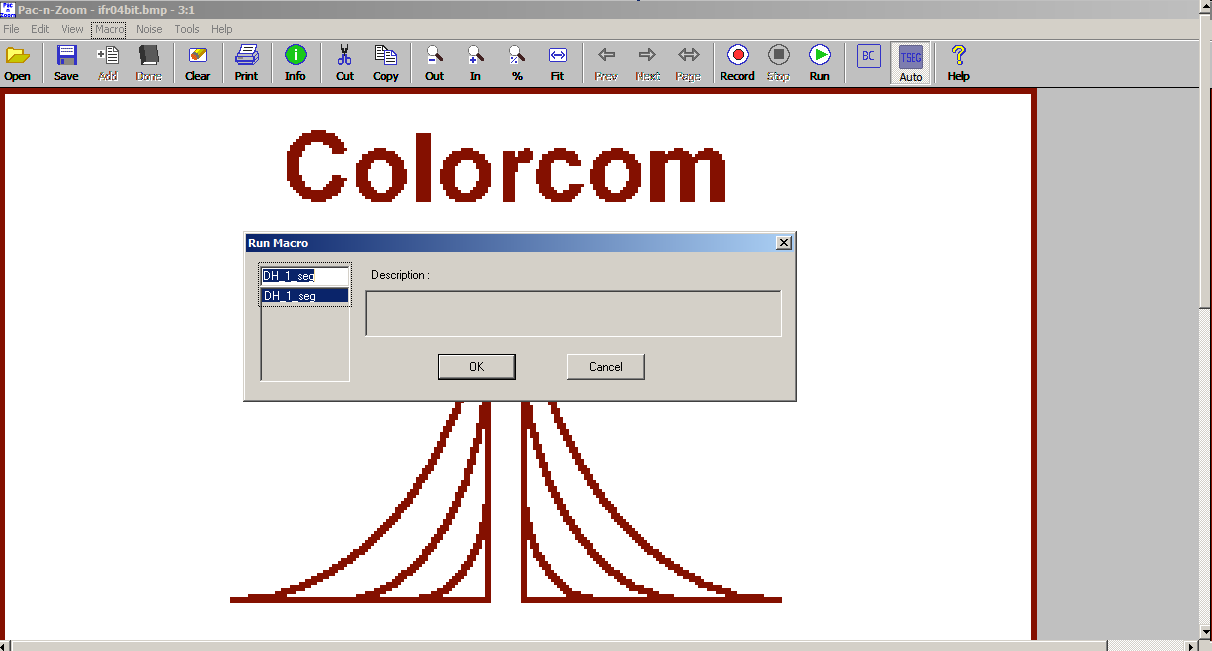Select DH_1_seg in the macro list
The image size is (1212, 651).
point(305,296)
